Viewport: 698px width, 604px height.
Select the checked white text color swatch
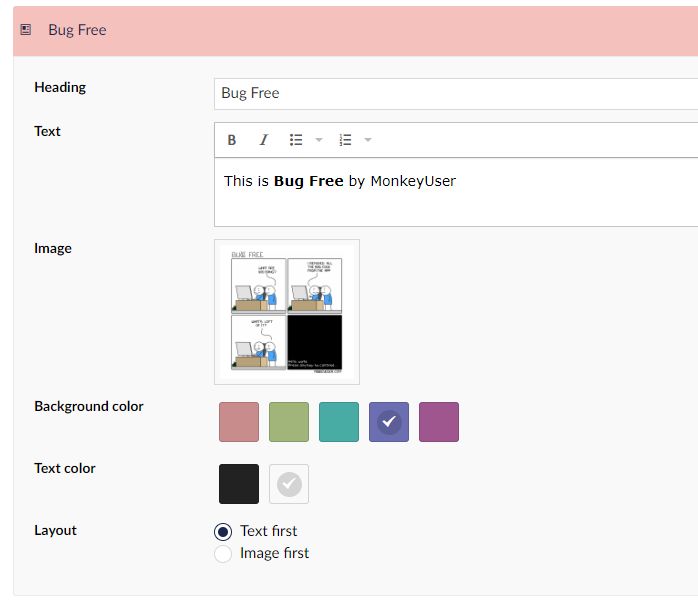click(x=289, y=484)
